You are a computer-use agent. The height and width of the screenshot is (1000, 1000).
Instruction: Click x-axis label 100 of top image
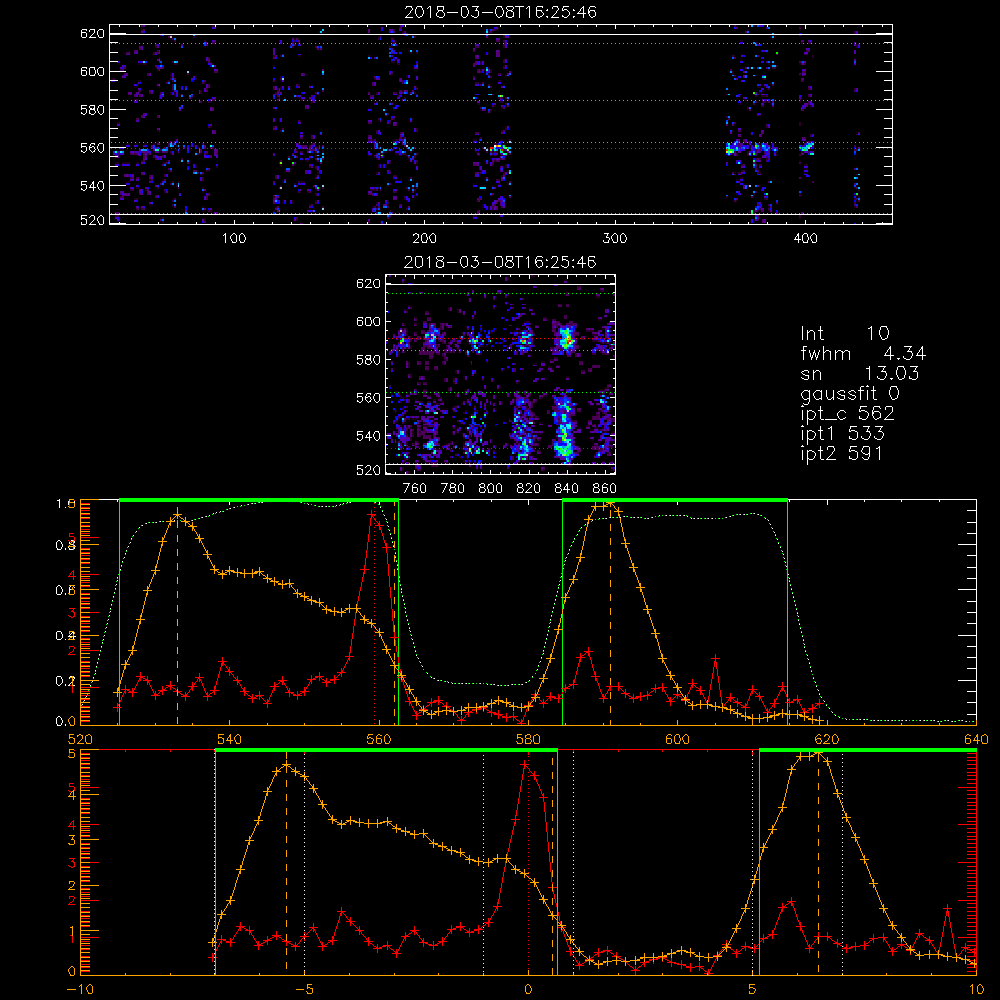tap(234, 239)
